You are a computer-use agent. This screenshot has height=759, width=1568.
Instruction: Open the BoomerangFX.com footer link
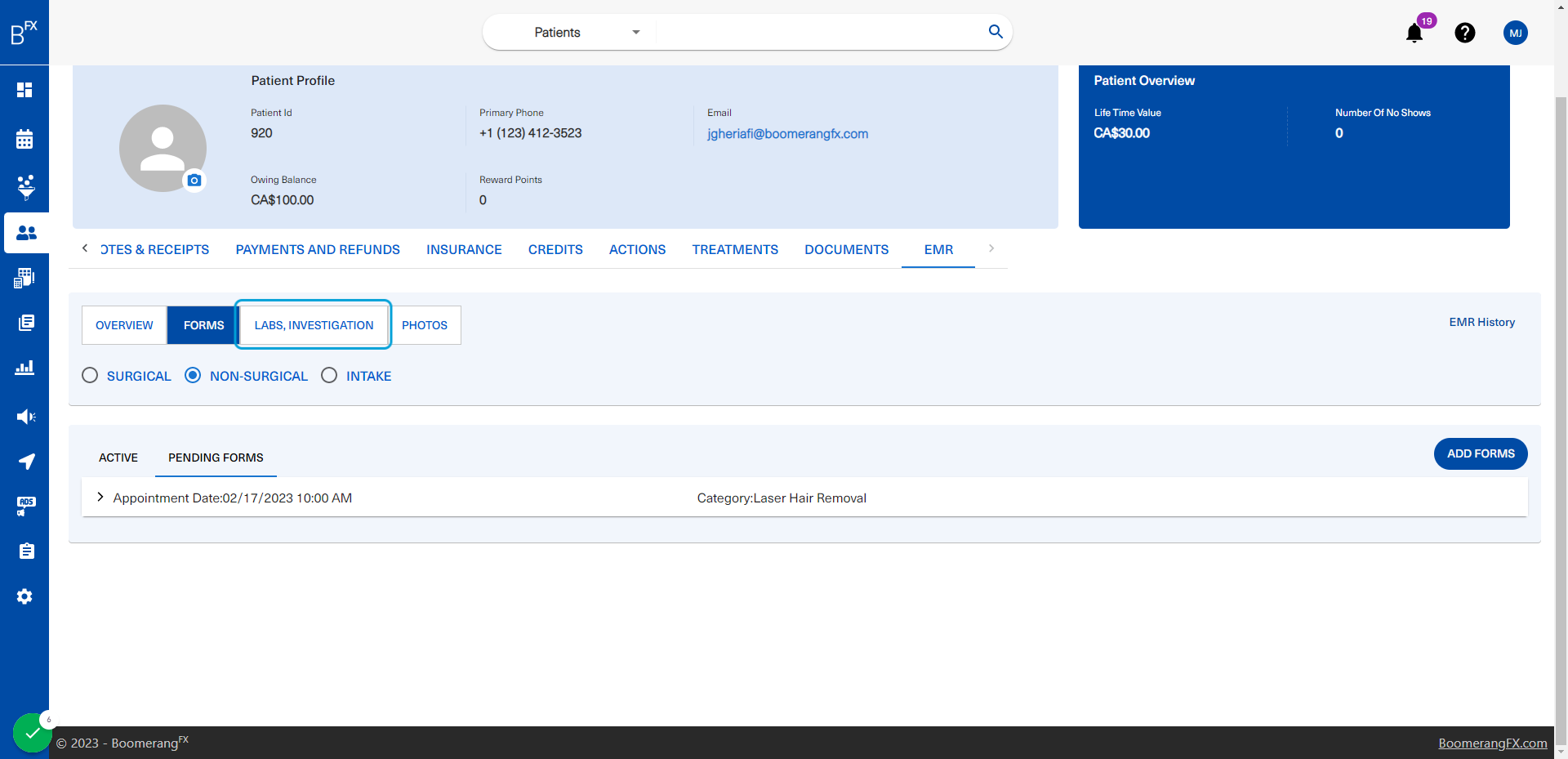1492,743
